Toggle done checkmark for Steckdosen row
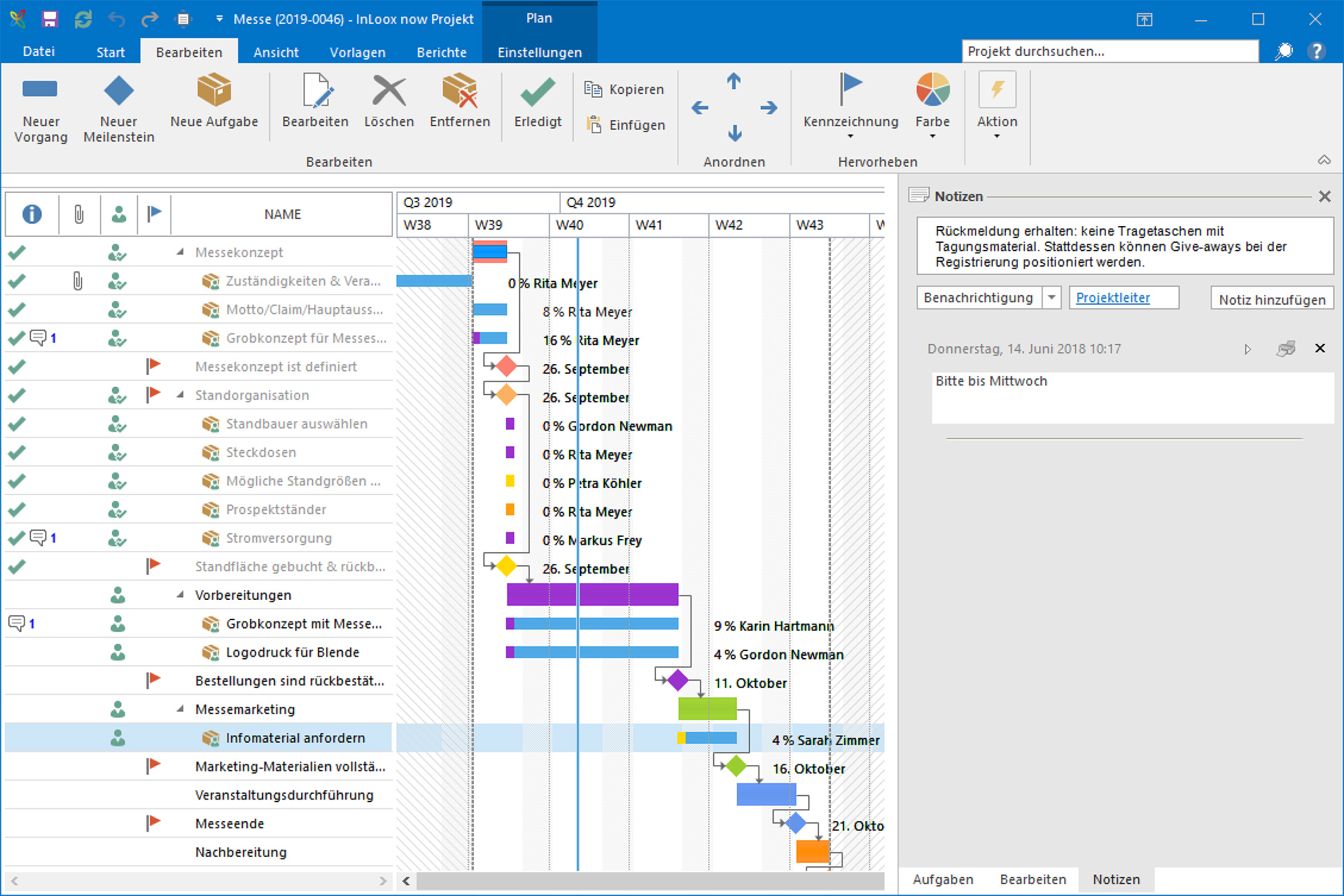 pos(17,453)
